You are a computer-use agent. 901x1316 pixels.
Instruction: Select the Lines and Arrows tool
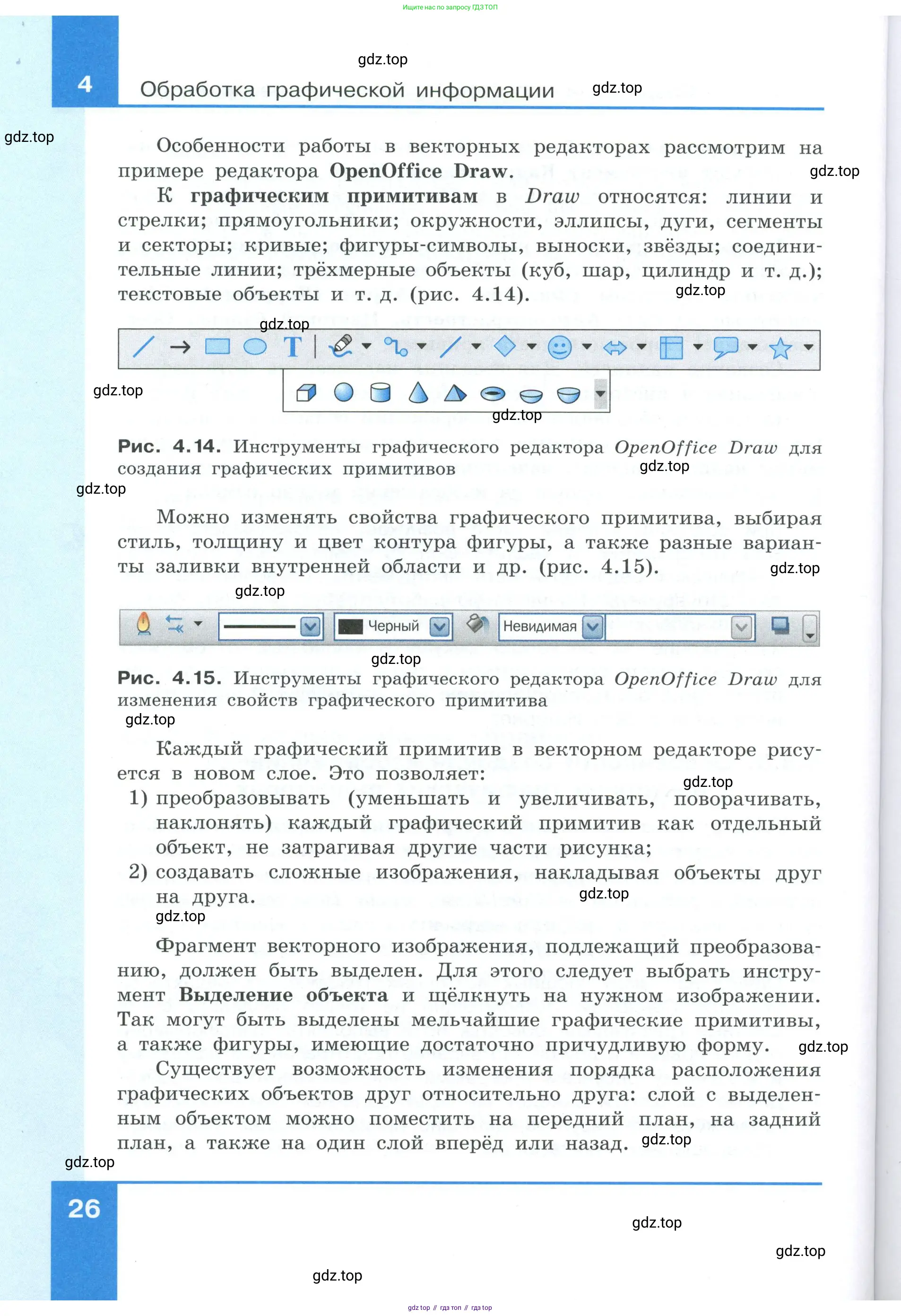pos(450,347)
